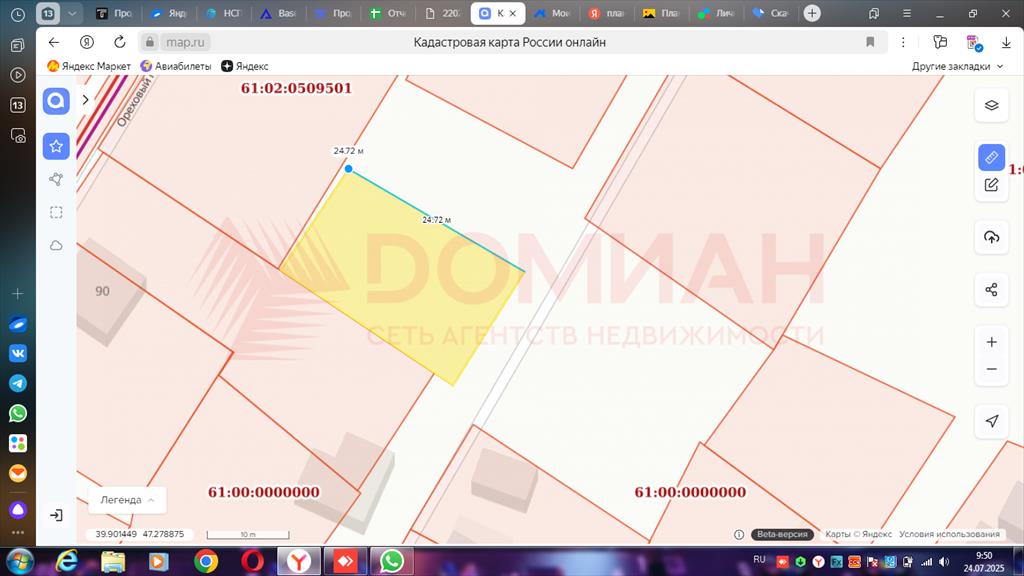Click the system volume speaker icon
This screenshot has width=1024, height=576.
(944, 562)
